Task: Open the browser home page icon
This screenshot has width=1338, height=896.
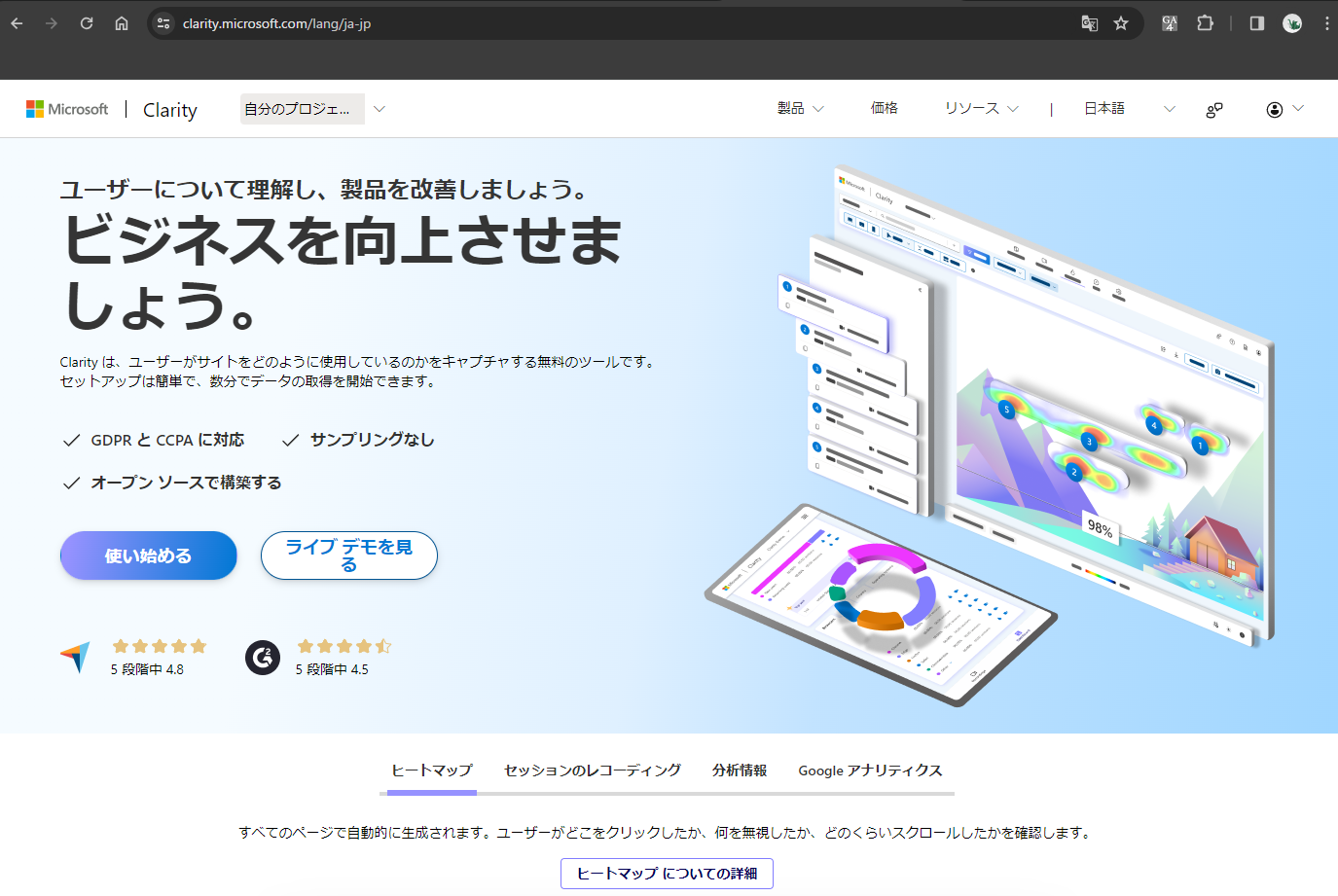Action: click(122, 23)
